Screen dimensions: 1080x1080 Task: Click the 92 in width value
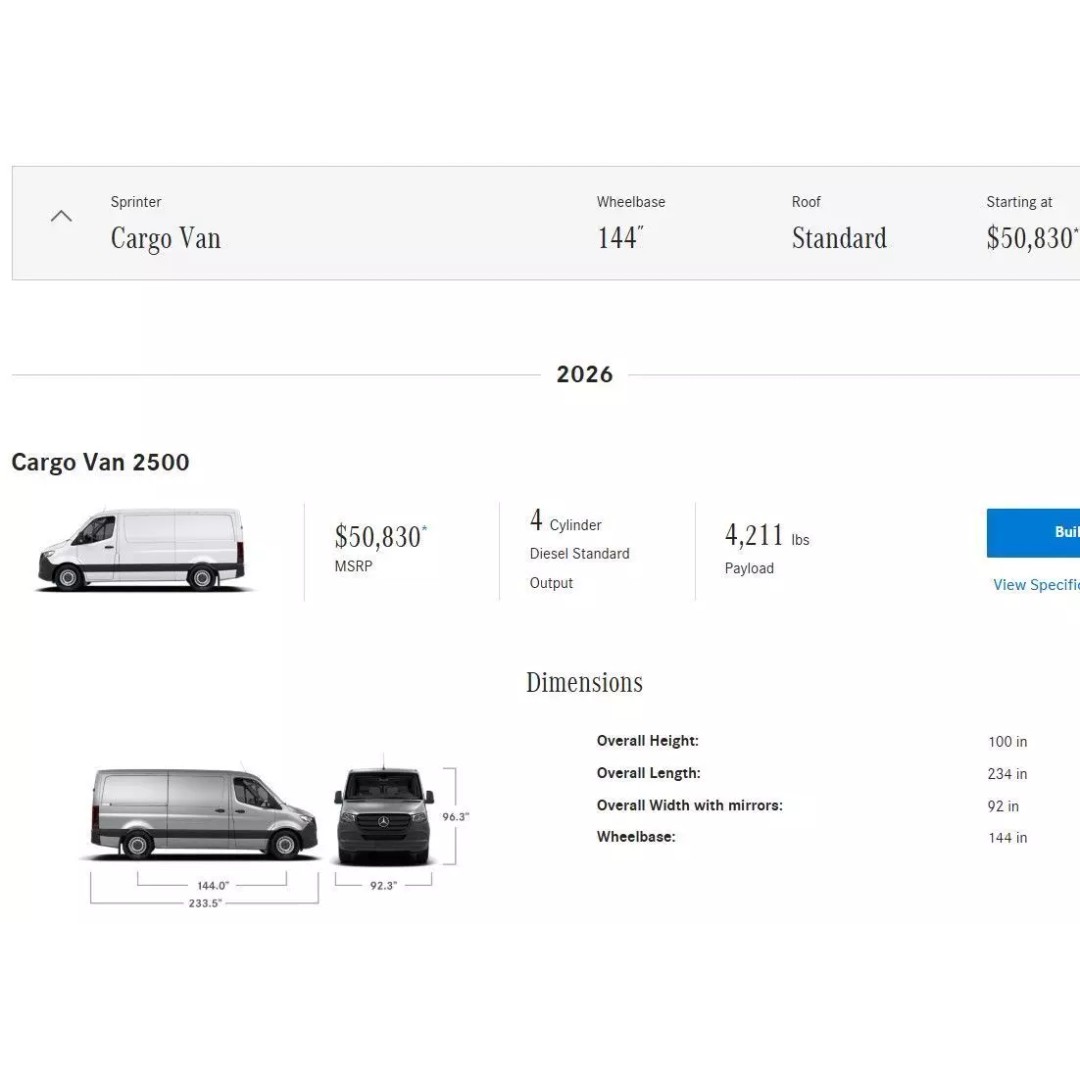click(x=1003, y=806)
